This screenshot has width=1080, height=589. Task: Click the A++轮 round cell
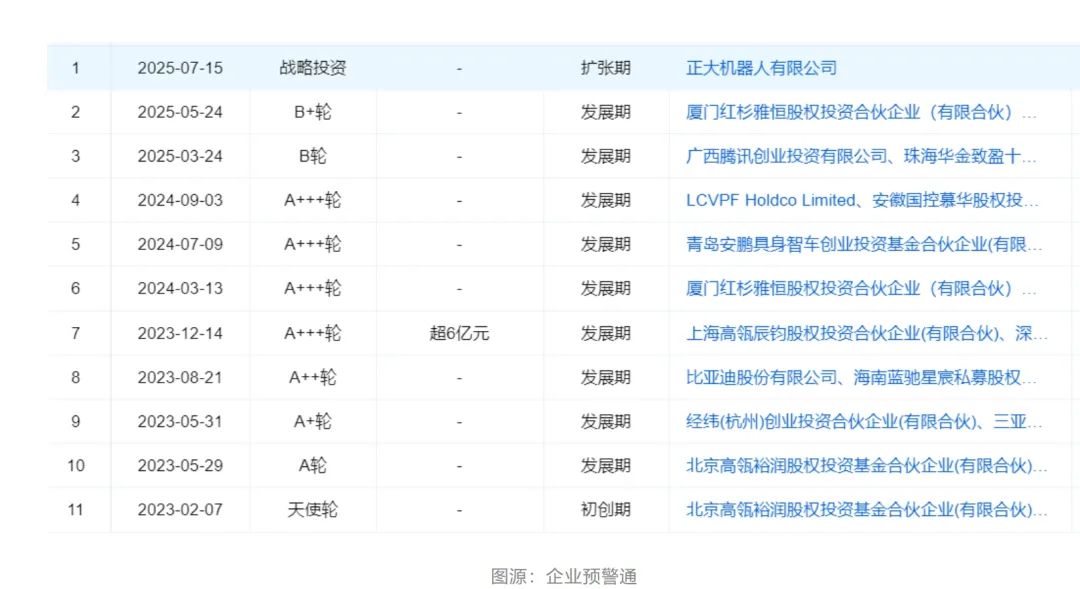(x=313, y=378)
